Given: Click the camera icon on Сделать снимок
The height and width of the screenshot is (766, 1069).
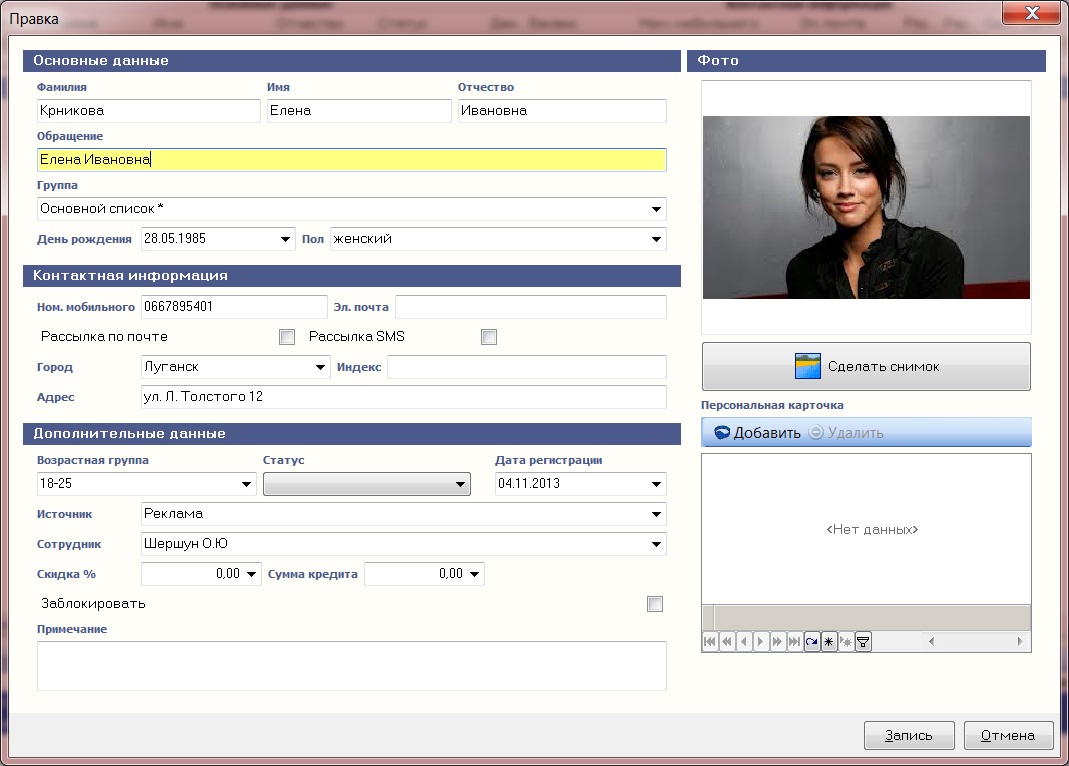Looking at the screenshot, I should coord(807,366).
